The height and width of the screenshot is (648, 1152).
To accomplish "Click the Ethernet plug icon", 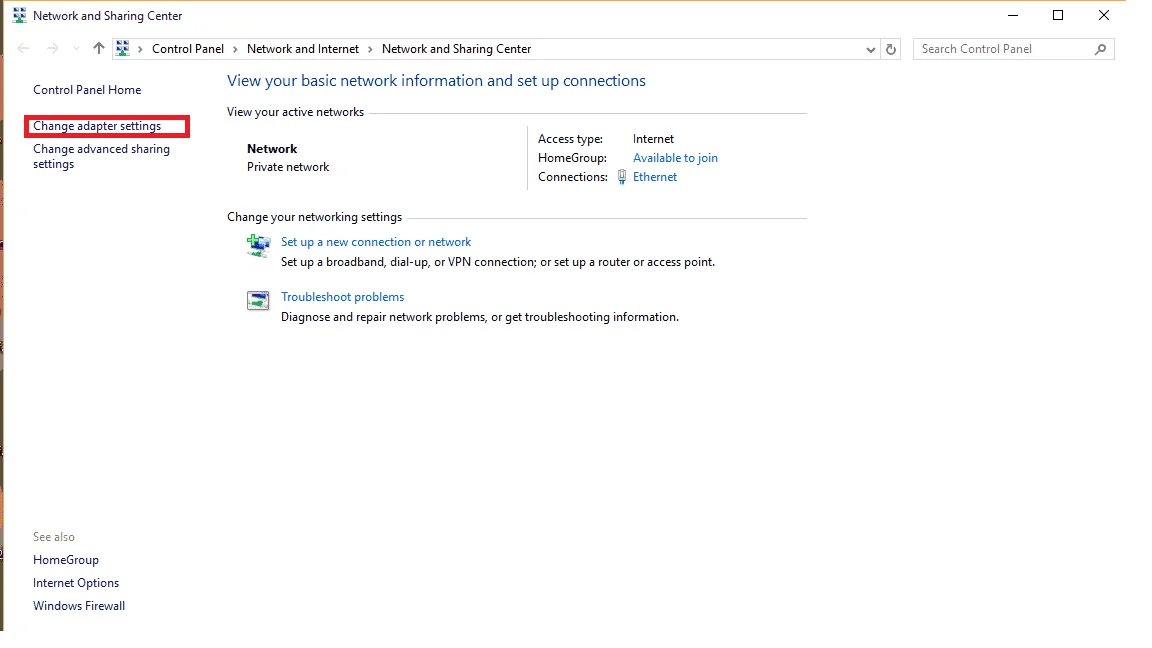I will pos(622,177).
